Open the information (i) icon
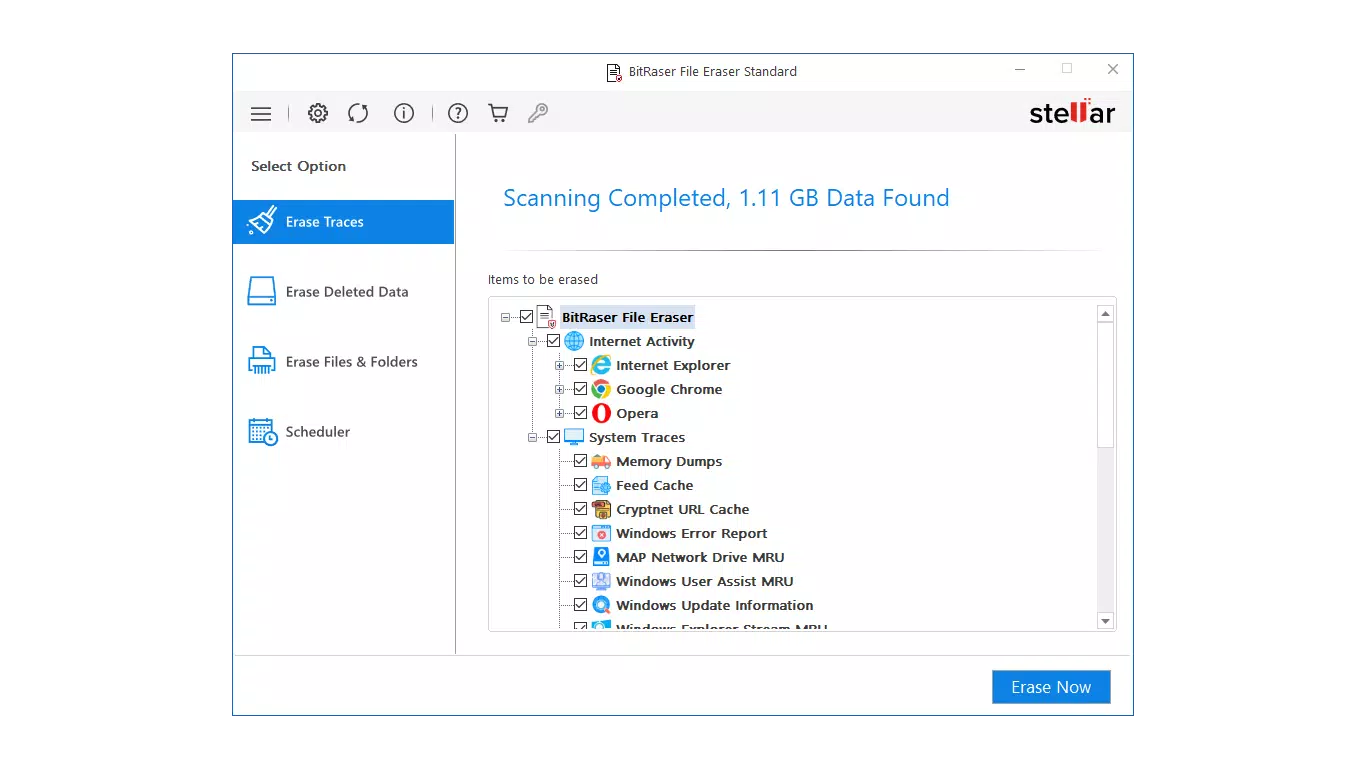The image size is (1366, 768). 404,113
